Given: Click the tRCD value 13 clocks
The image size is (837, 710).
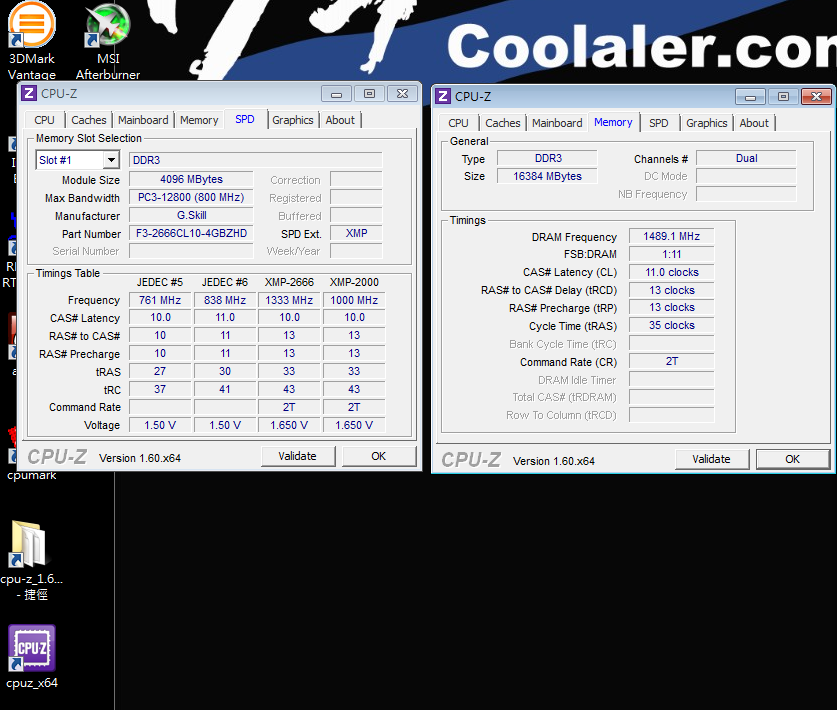Looking at the screenshot, I should [x=672, y=290].
